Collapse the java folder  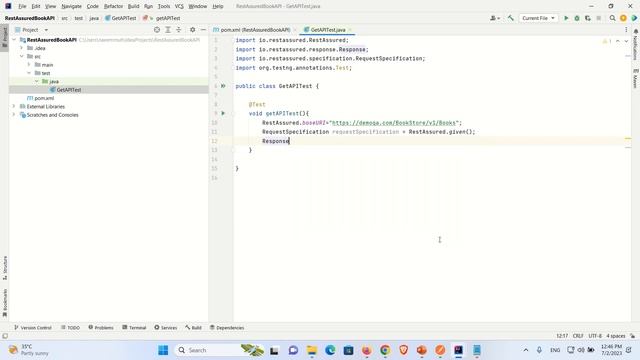pyautogui.click(x=37, y=81)
